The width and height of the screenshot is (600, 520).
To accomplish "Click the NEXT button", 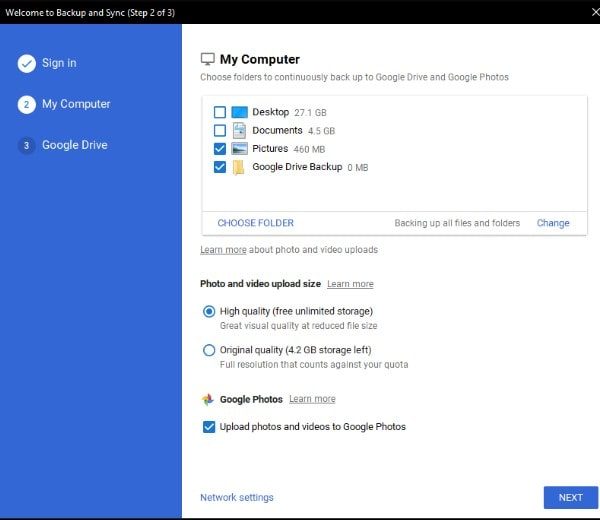I will coord(570,497).
